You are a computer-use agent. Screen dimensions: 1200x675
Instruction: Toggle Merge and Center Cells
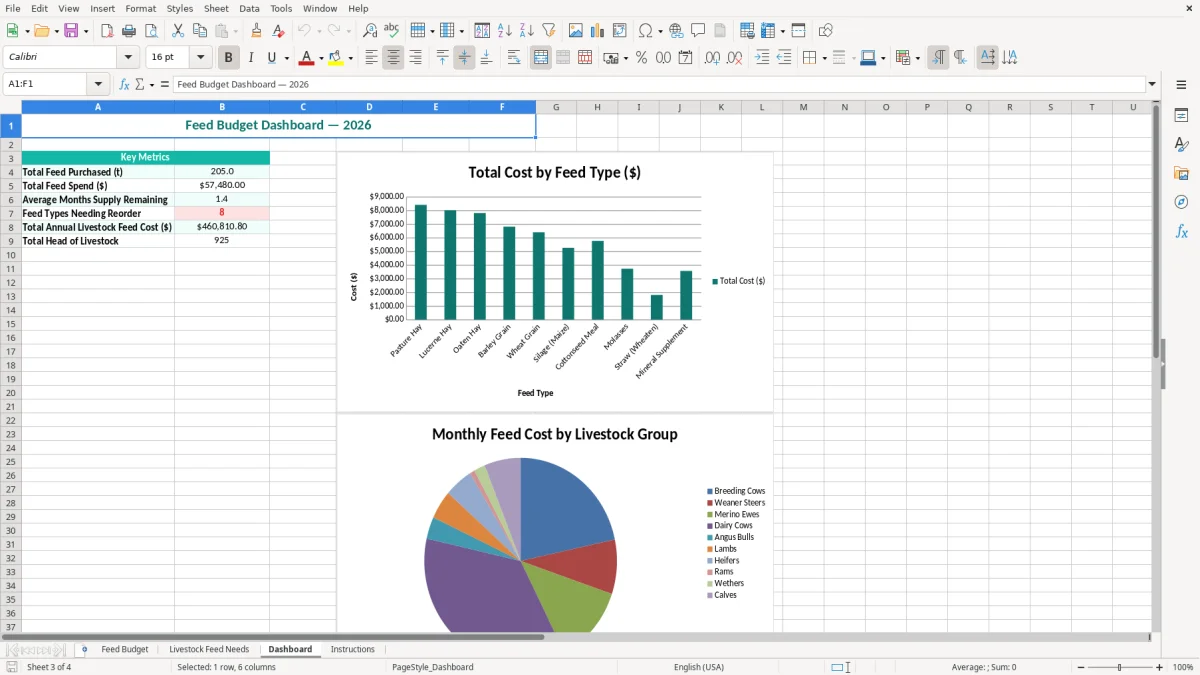point(541,58)
